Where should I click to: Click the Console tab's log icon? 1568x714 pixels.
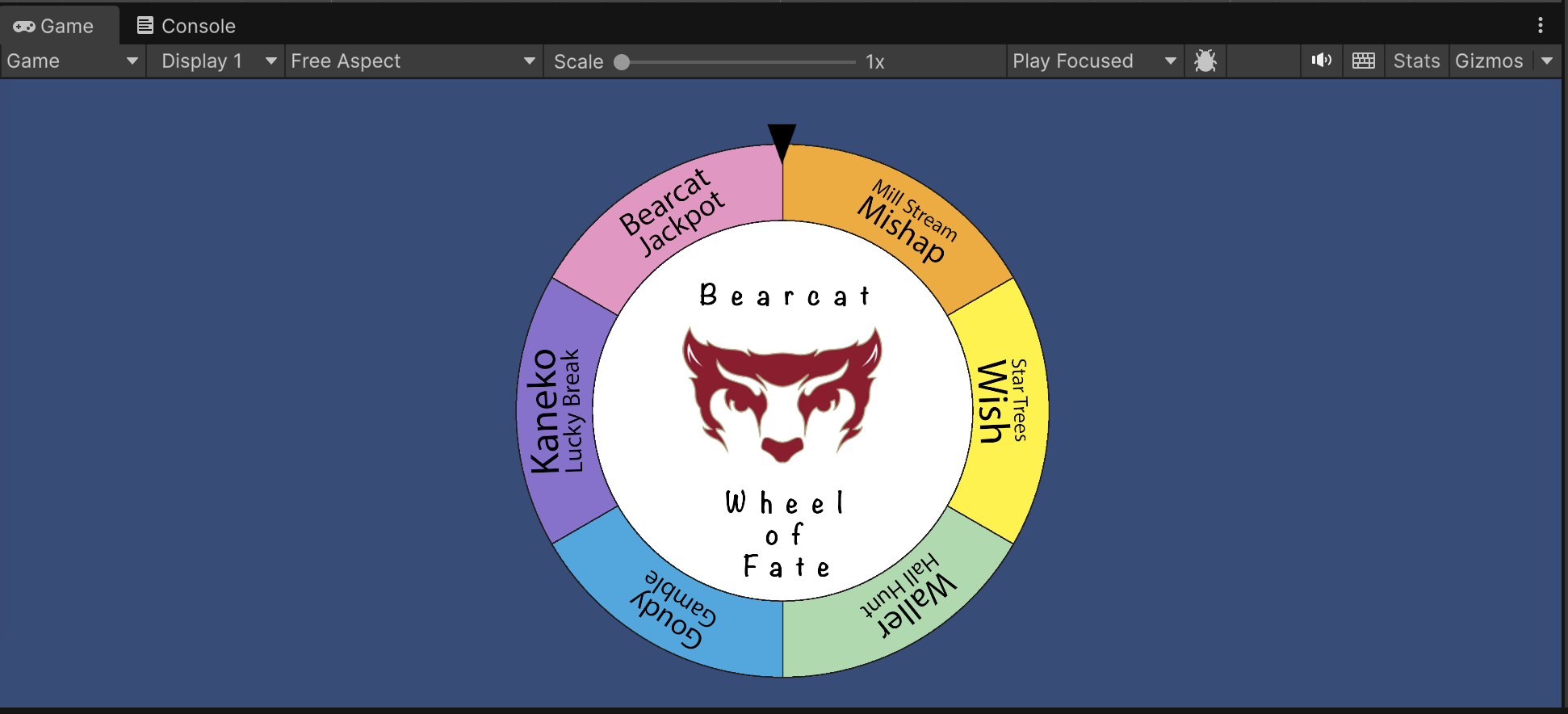[x=145, y=26]
